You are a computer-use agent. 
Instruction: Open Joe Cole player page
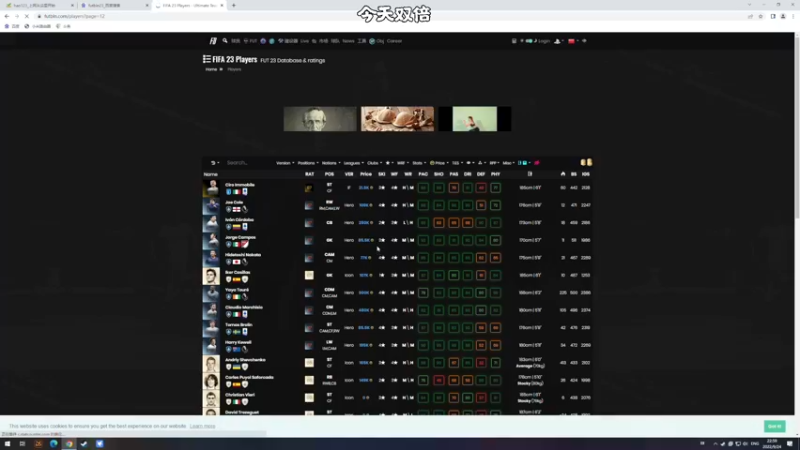(234, 202)
